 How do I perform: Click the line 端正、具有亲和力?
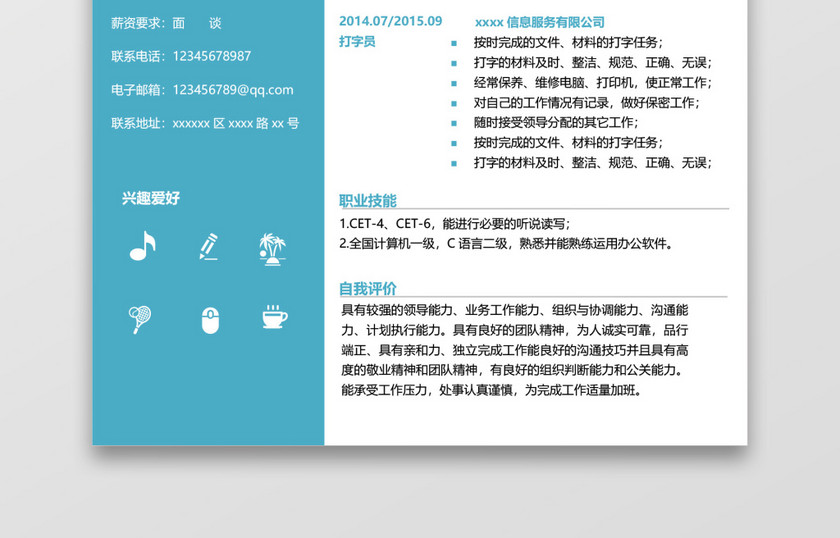[515, 350]
